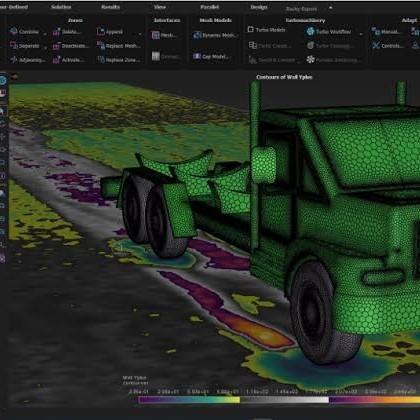The width and height of the screenshot is (420, 420).
Task: Open Manual mesh adaption
Action: pos(386,32)
